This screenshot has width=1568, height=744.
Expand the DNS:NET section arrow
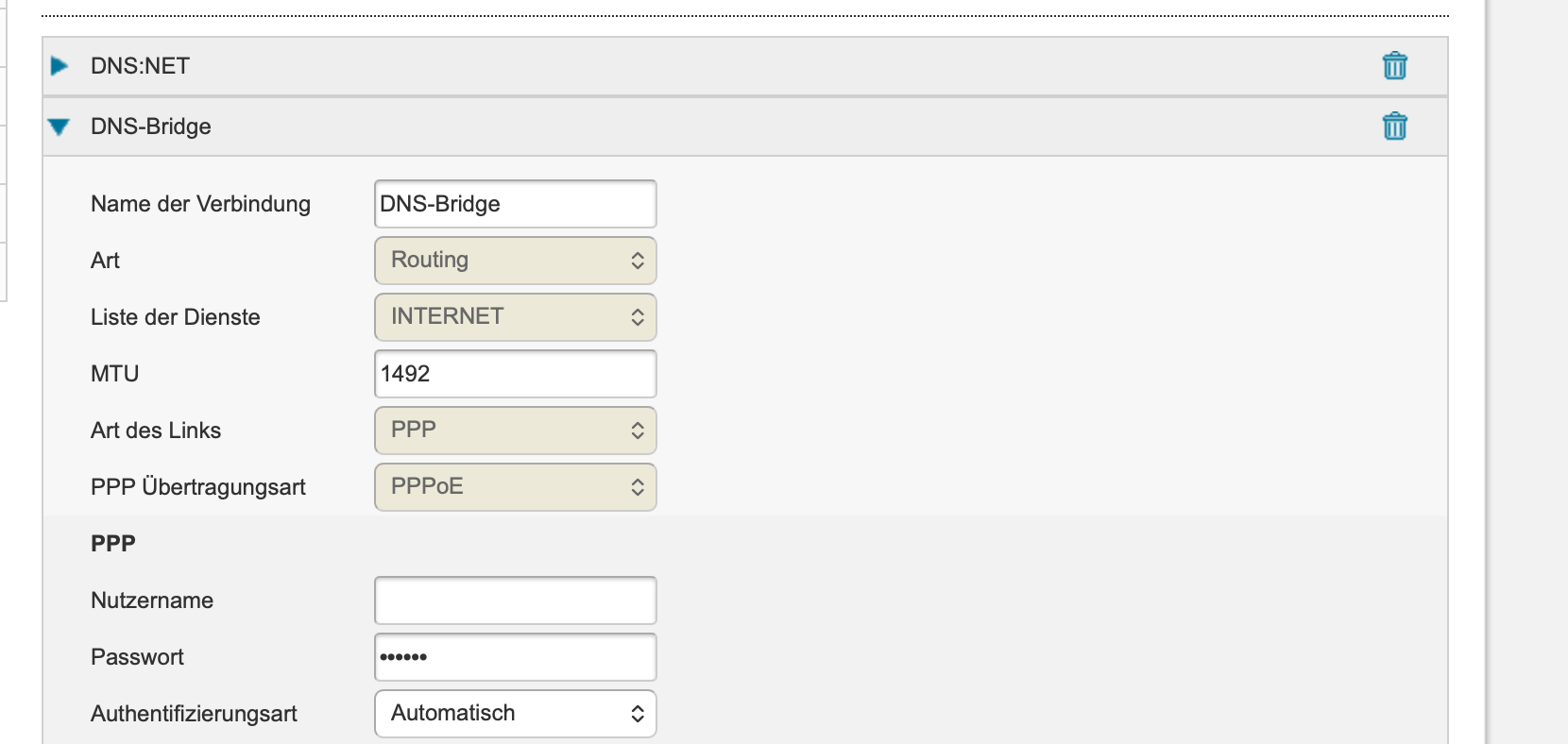click(60, 66)
